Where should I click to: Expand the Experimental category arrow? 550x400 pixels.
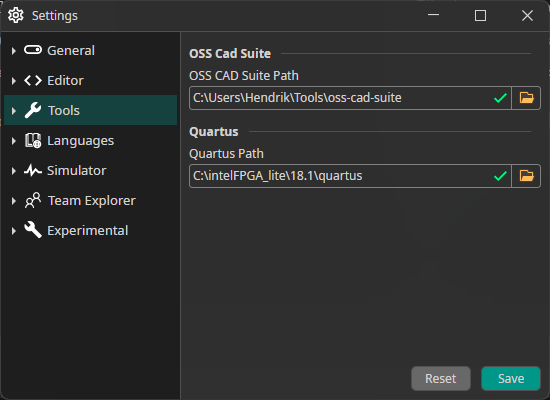pos(14,231)
